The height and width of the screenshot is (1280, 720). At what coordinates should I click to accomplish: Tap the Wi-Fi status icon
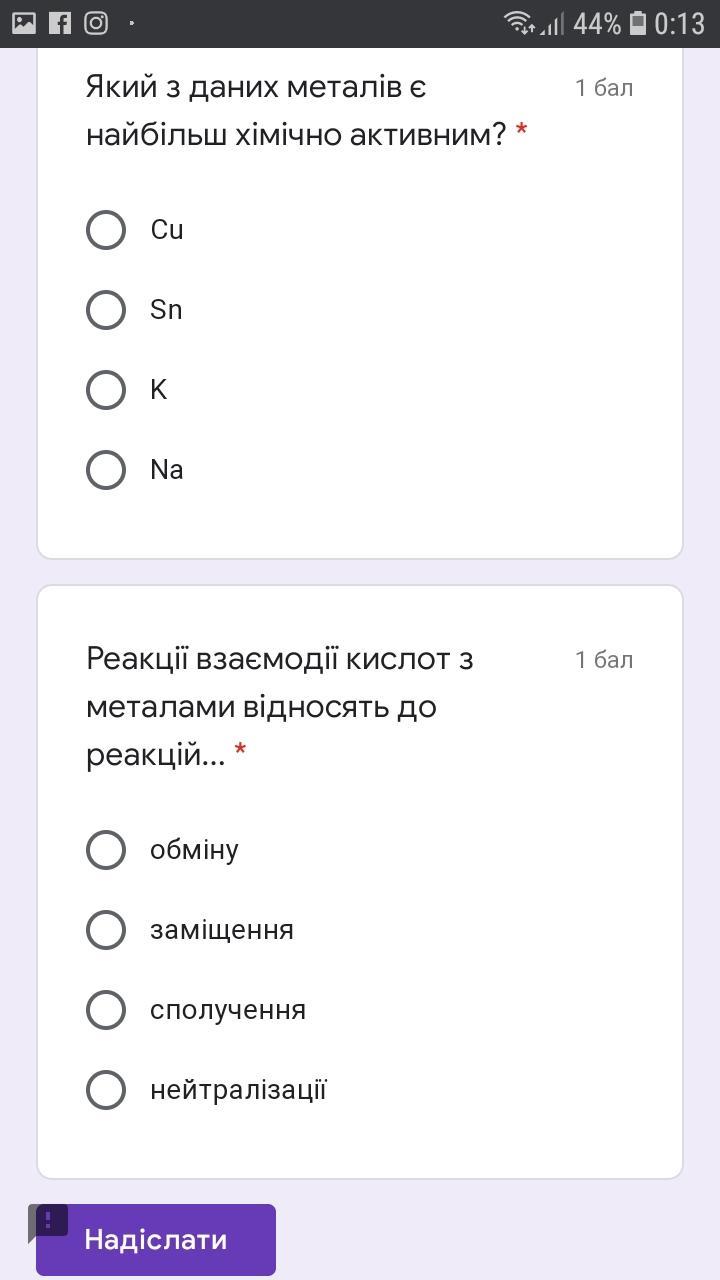519,23
